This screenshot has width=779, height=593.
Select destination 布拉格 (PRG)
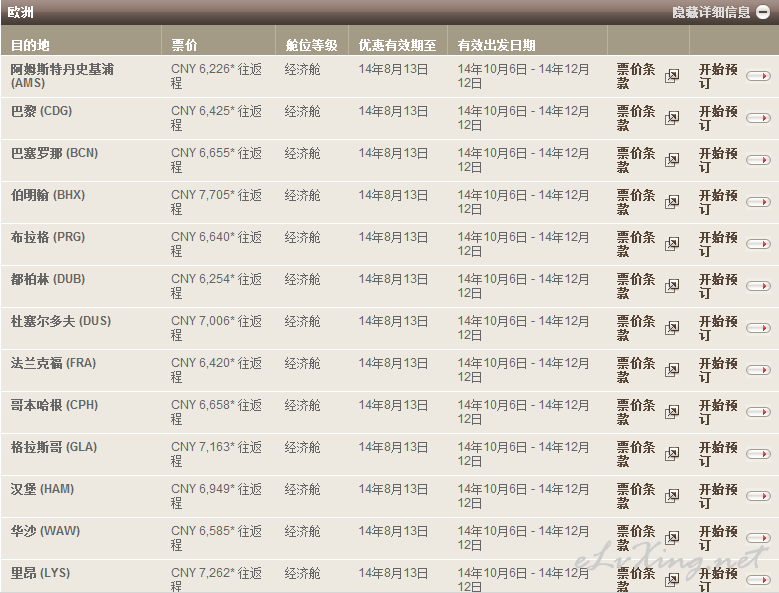click(48, 237)
